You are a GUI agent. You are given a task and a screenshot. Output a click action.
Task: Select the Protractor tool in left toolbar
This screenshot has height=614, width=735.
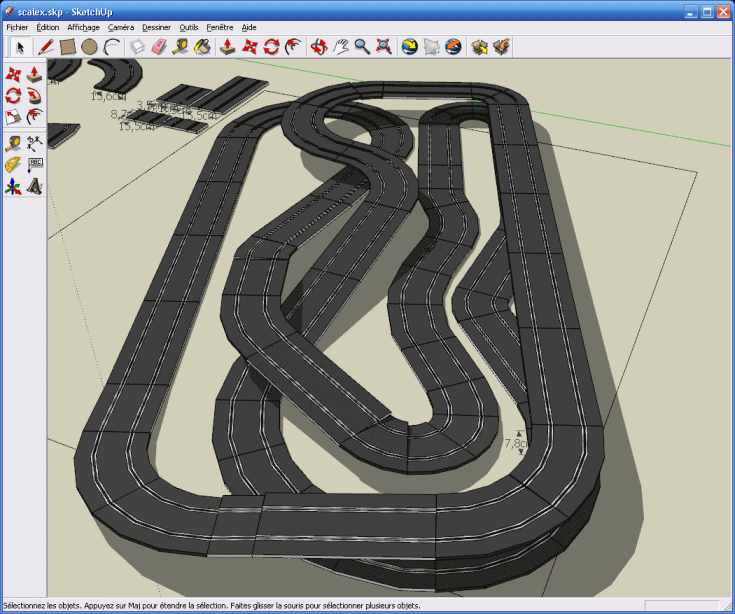pyautogui.click(x=13, y=164)
